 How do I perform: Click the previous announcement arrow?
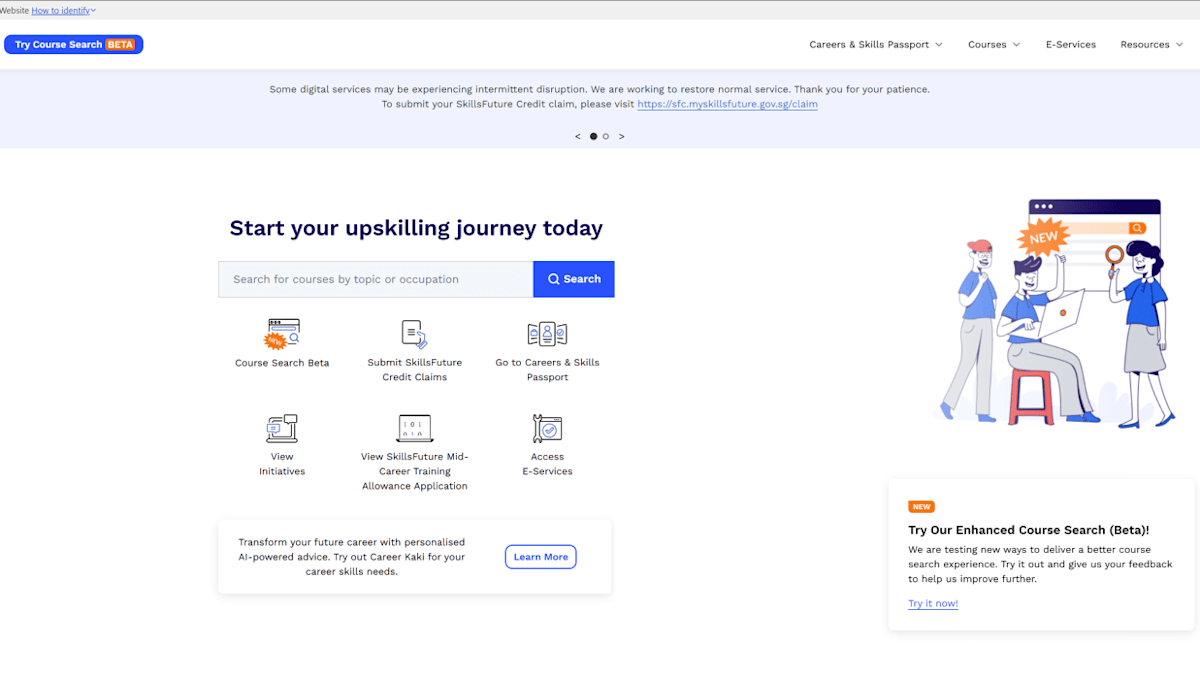click(578, 136)
